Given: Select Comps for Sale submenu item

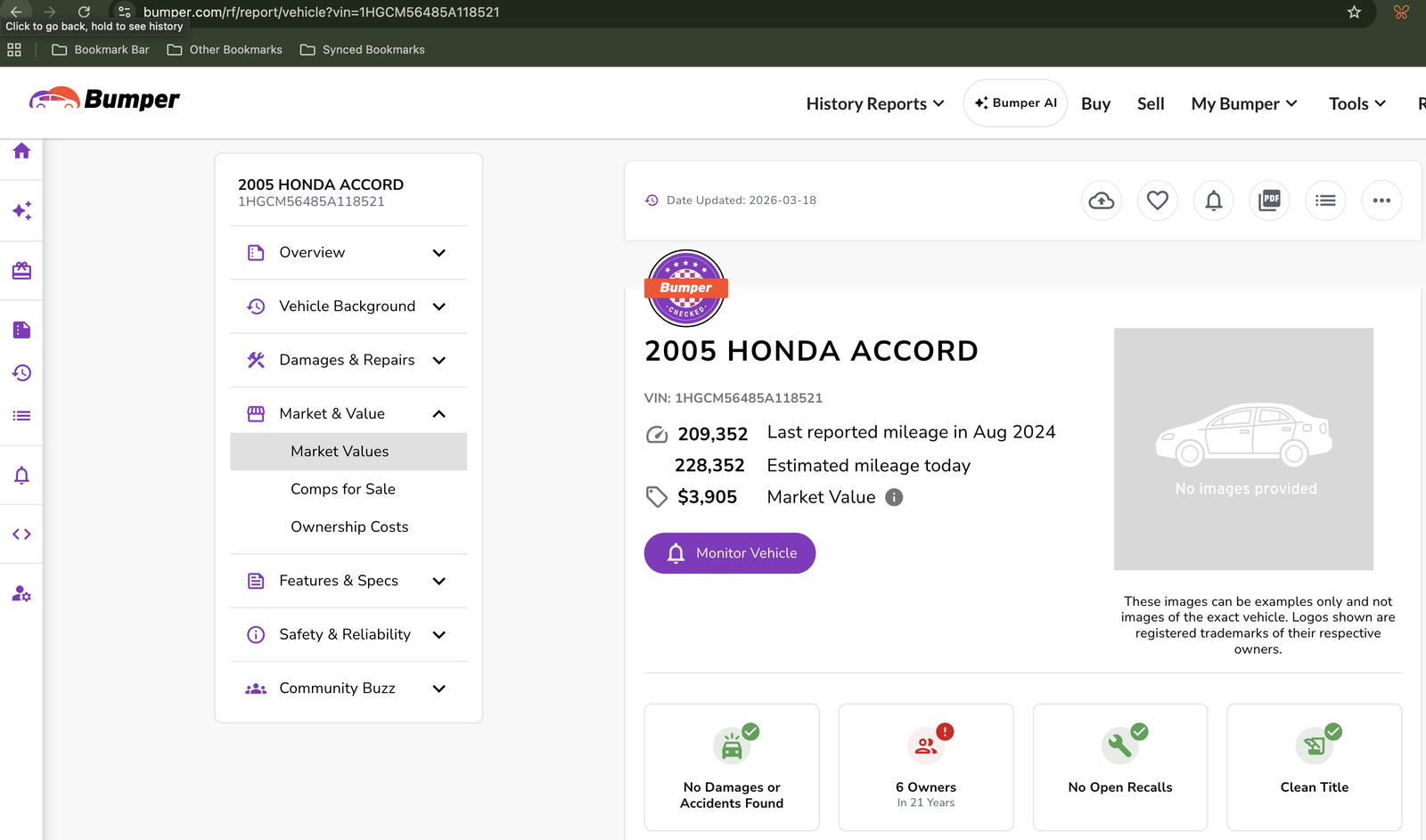Looking at the screenshot, I should click(343, 489).
